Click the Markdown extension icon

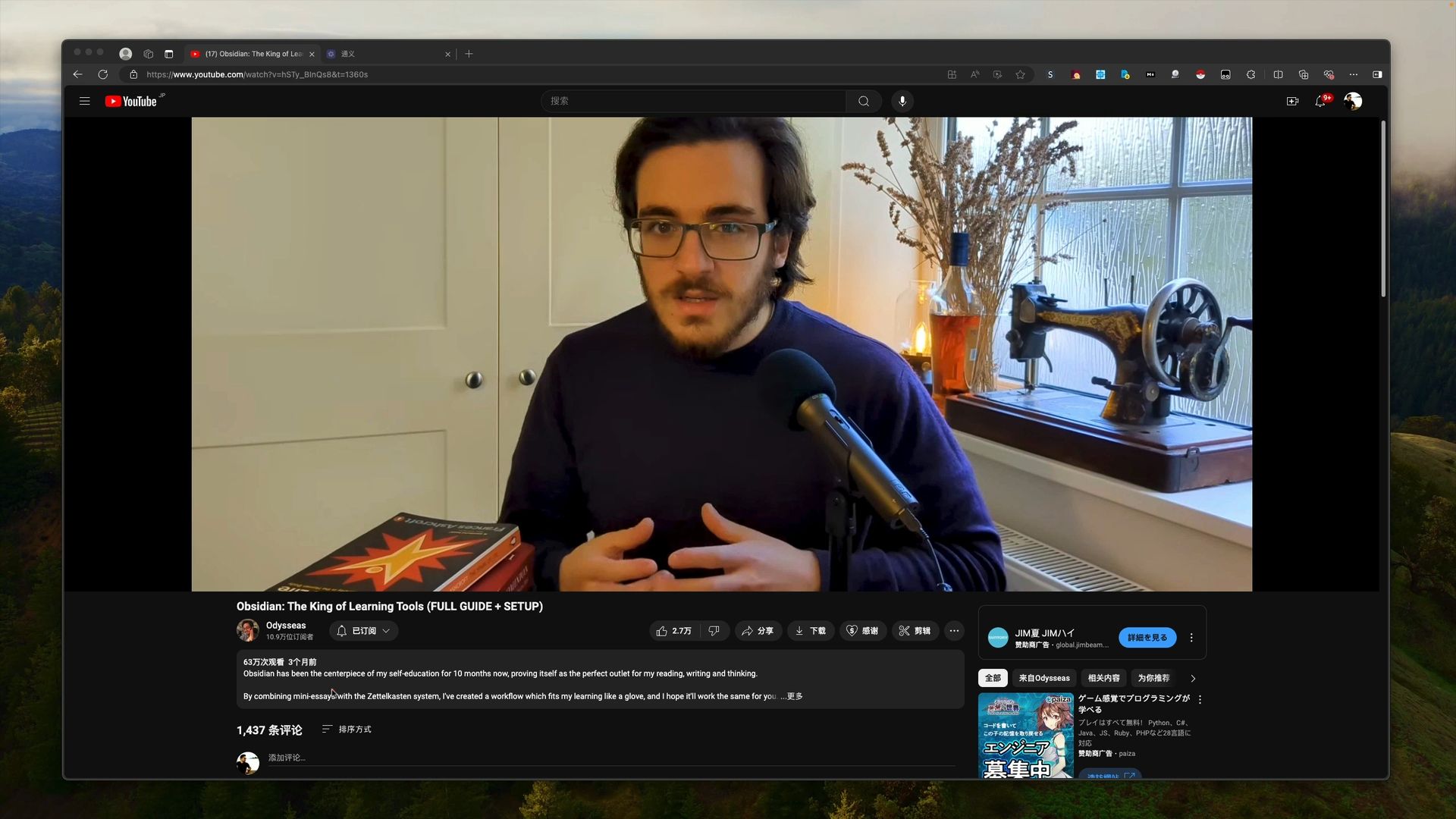(1150, 74)
